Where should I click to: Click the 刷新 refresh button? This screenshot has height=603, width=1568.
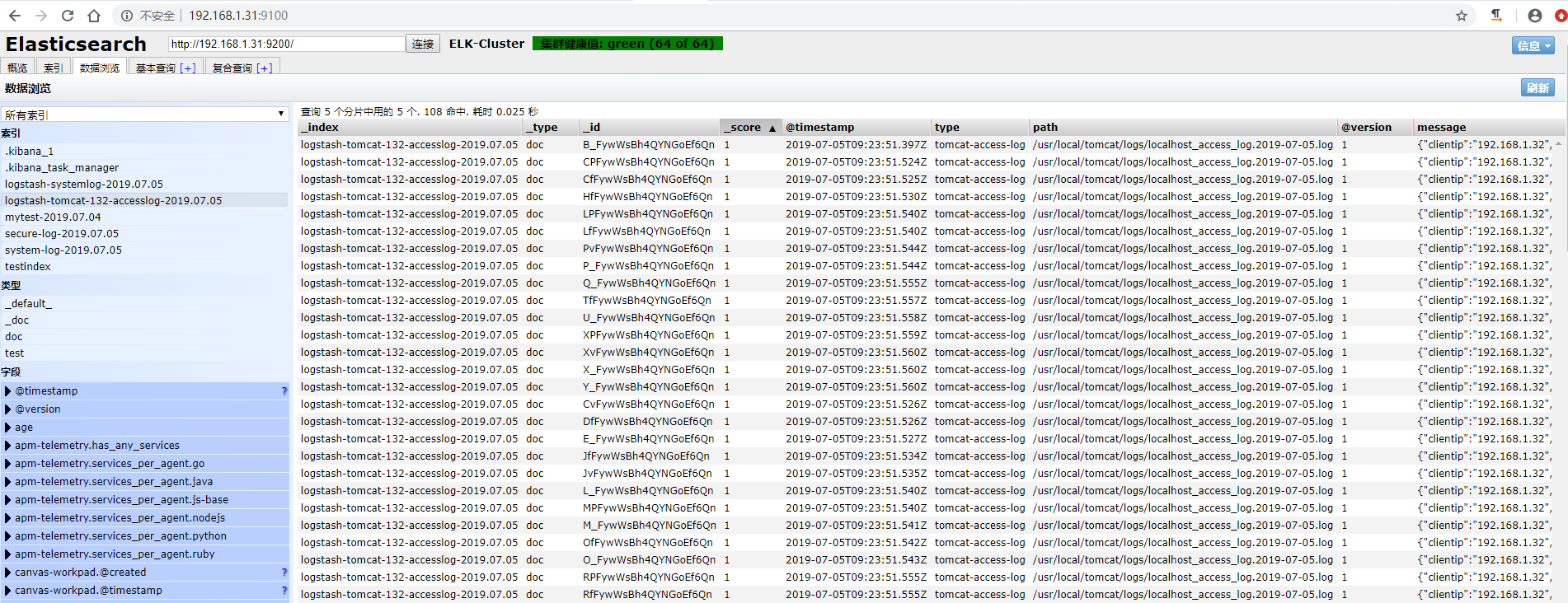tap(1538, 88)
